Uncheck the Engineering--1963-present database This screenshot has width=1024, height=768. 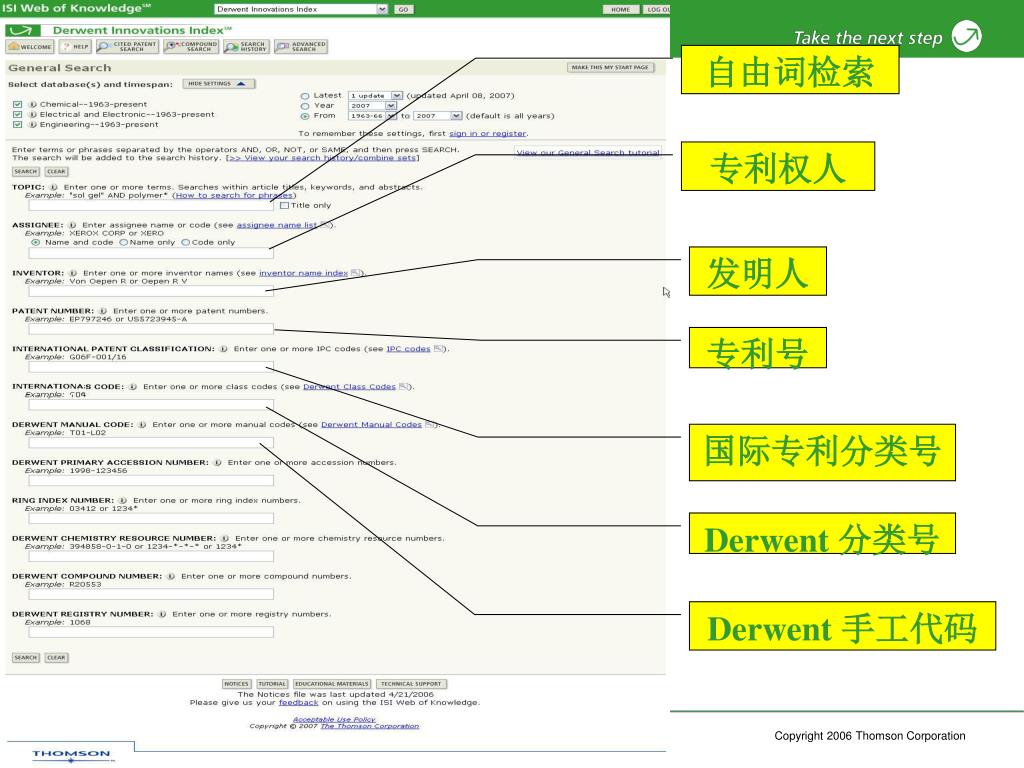tap(18, 125)
